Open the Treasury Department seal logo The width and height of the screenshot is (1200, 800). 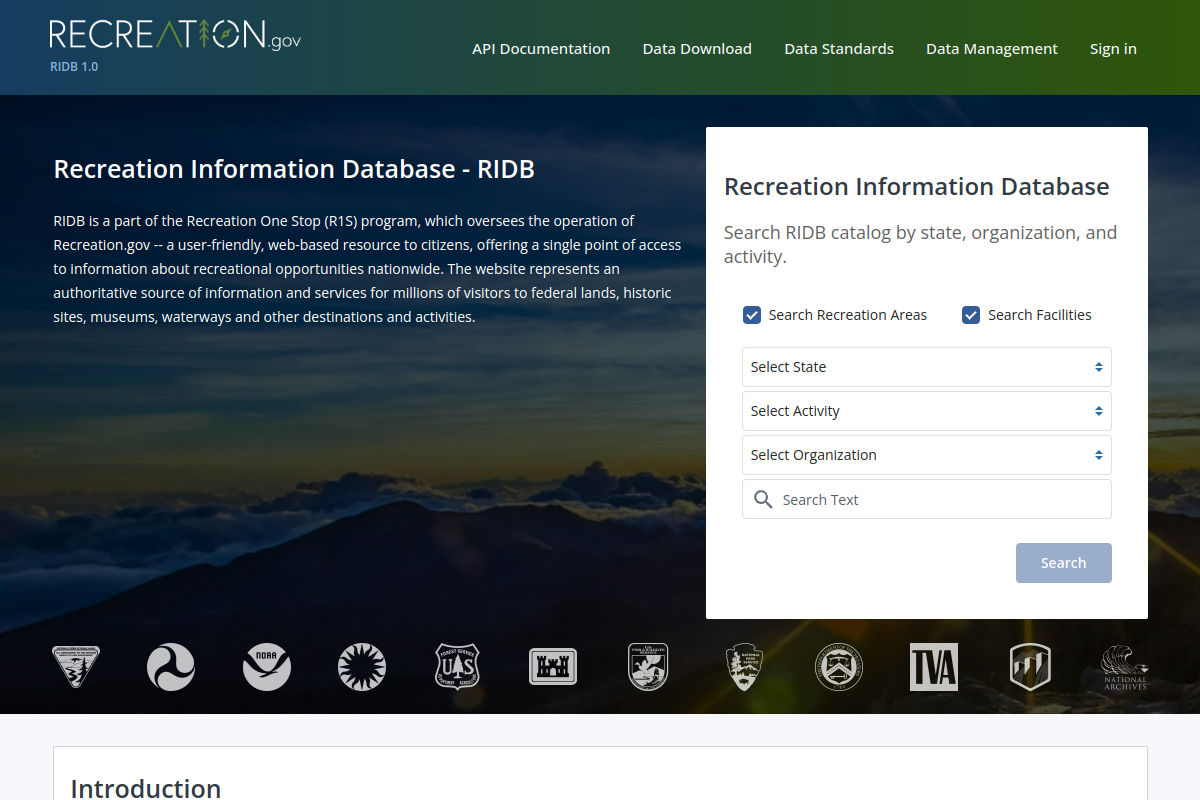tap(839, 667)
